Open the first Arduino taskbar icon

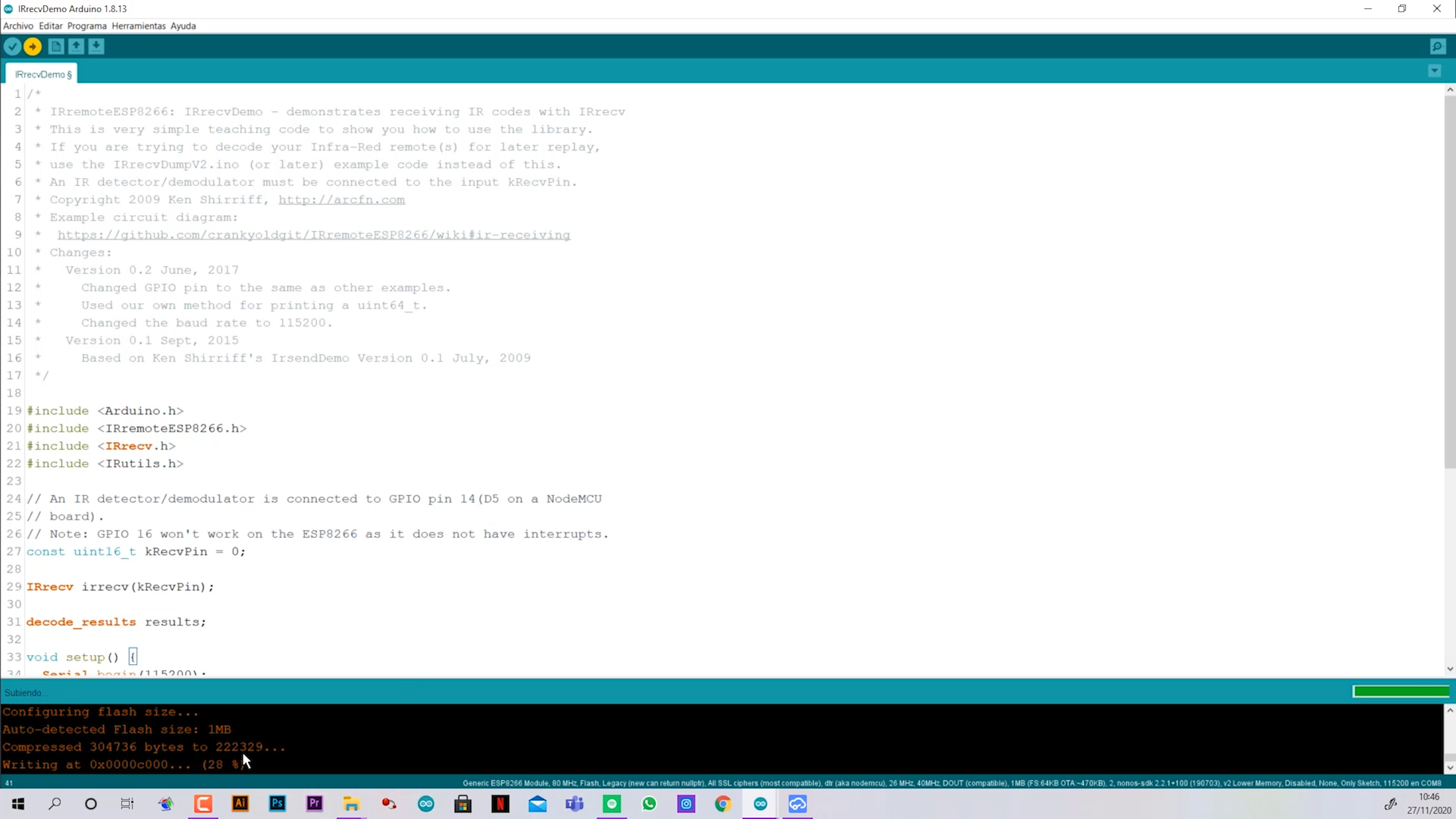click(x=426, y=804)
